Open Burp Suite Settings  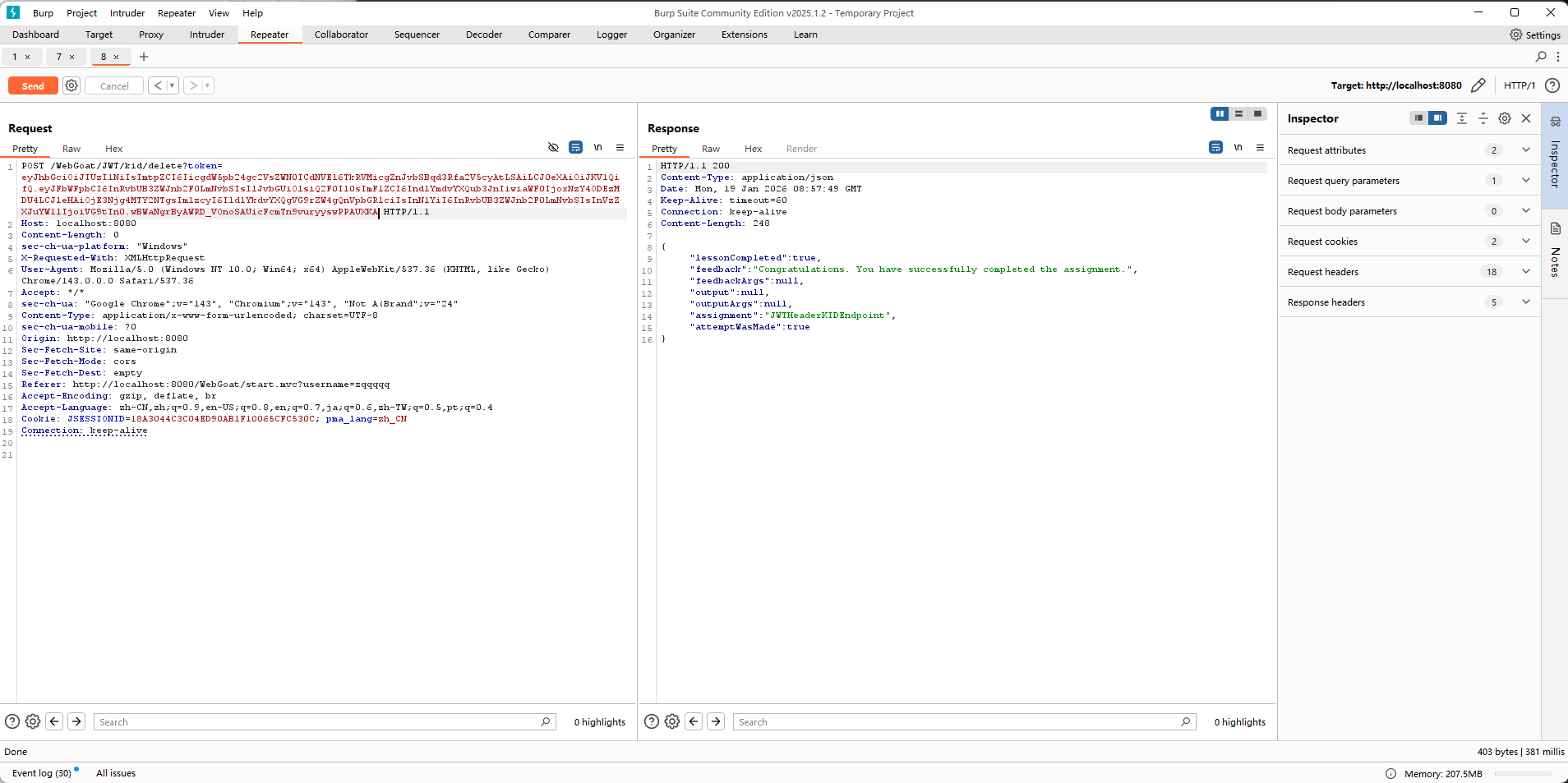coord(1534,35)
